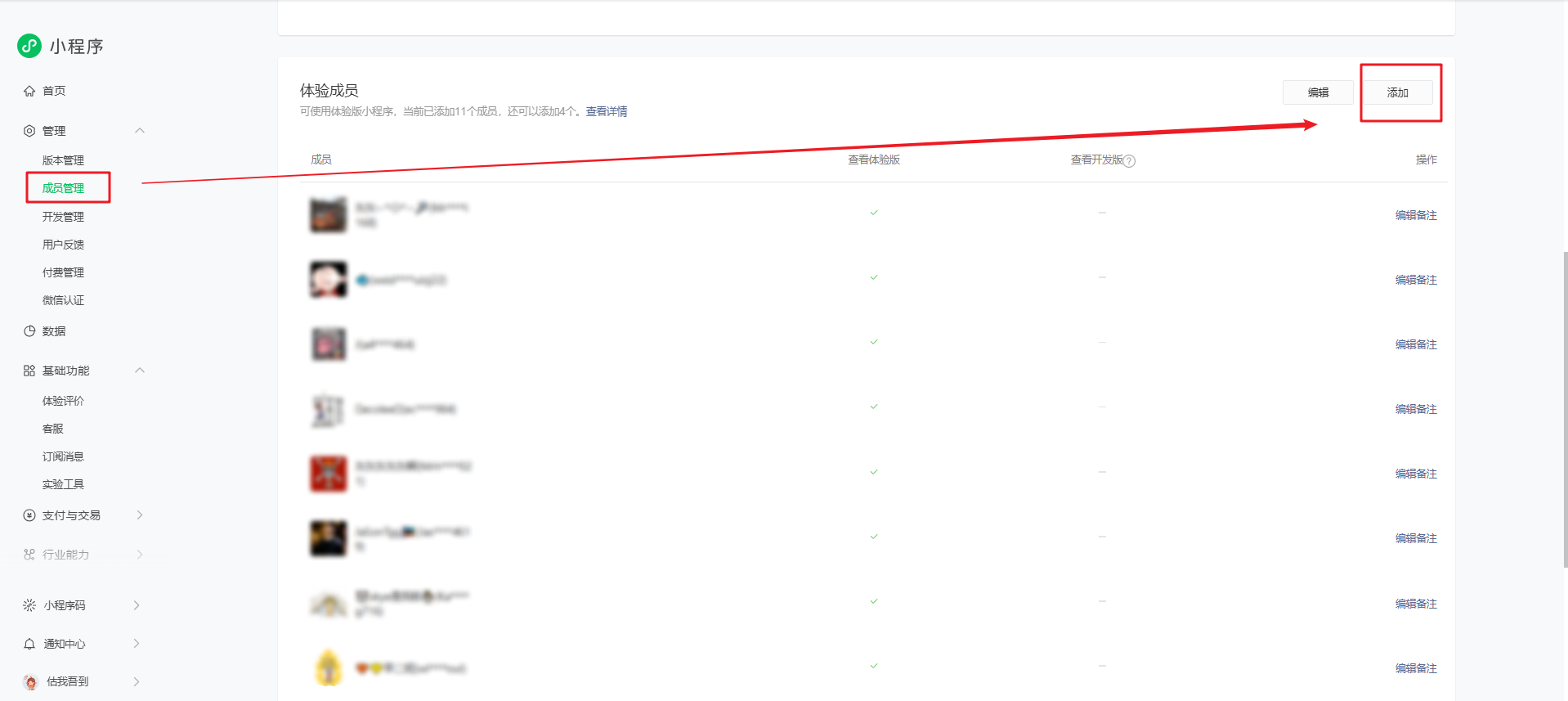
Task: Click the 成员 column header
Action: click(321, 160)
